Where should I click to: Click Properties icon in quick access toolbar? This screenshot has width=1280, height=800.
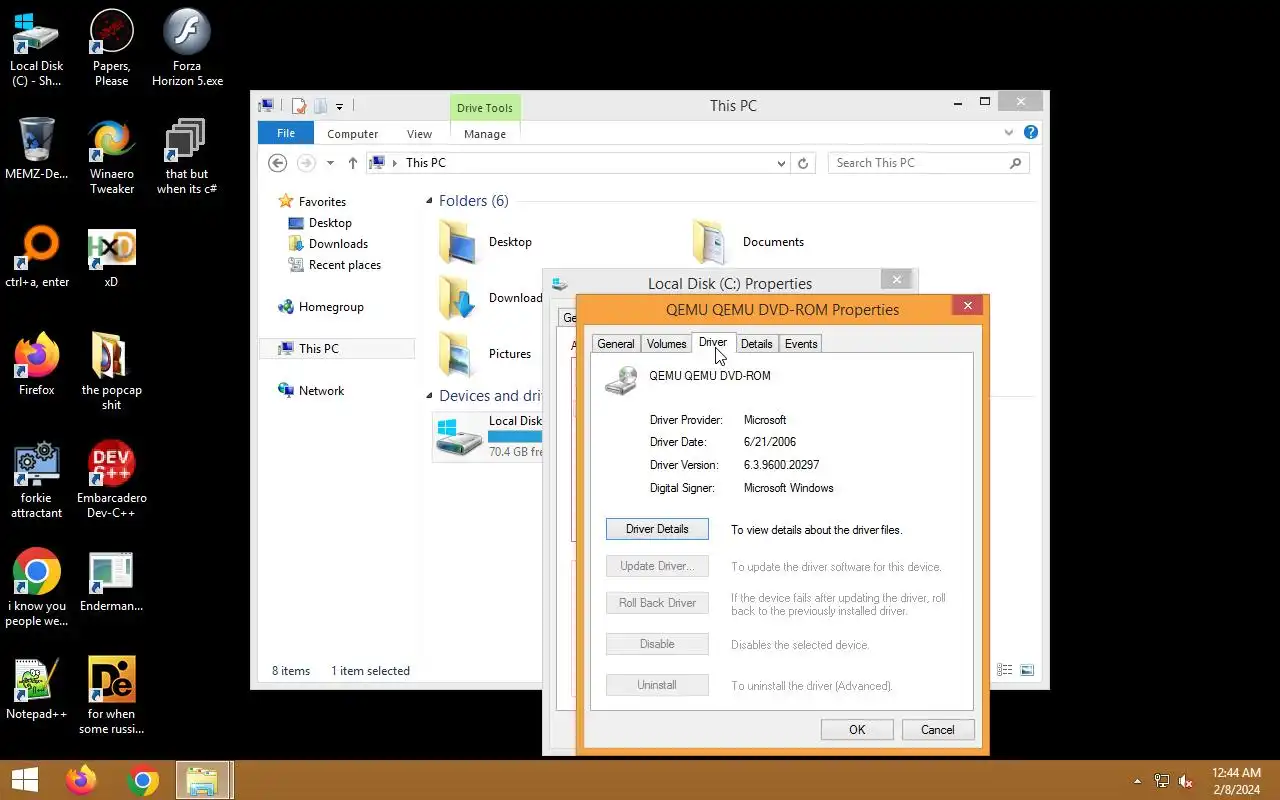point(299,105)
